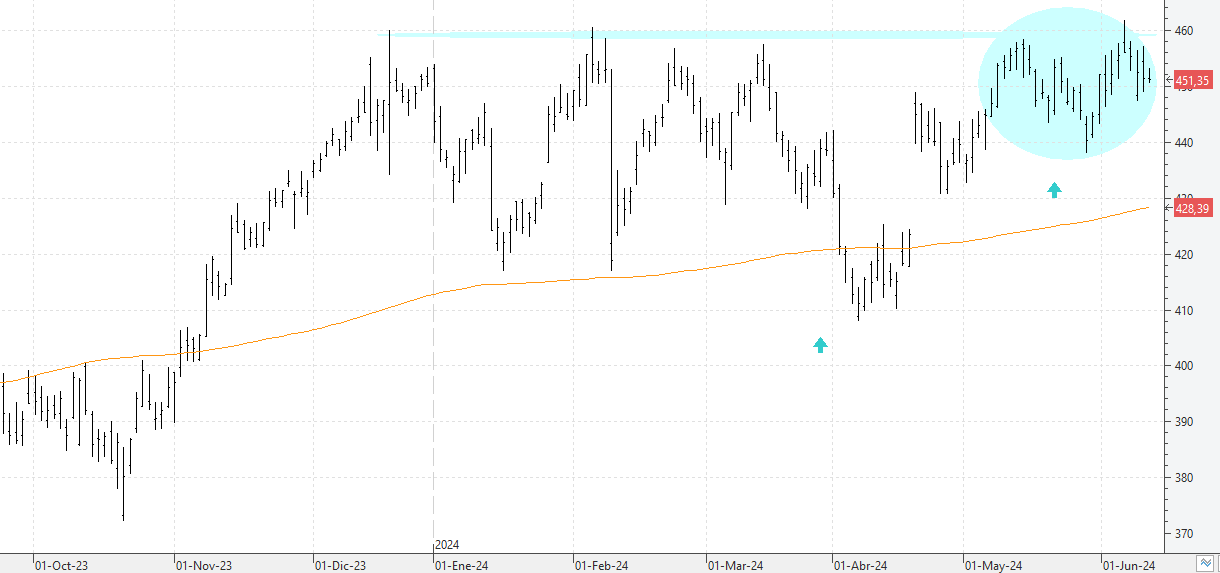Click the 01-Oct-23 date label
This screenshot has width=1220, height=573.
click(x=63, y=565)
